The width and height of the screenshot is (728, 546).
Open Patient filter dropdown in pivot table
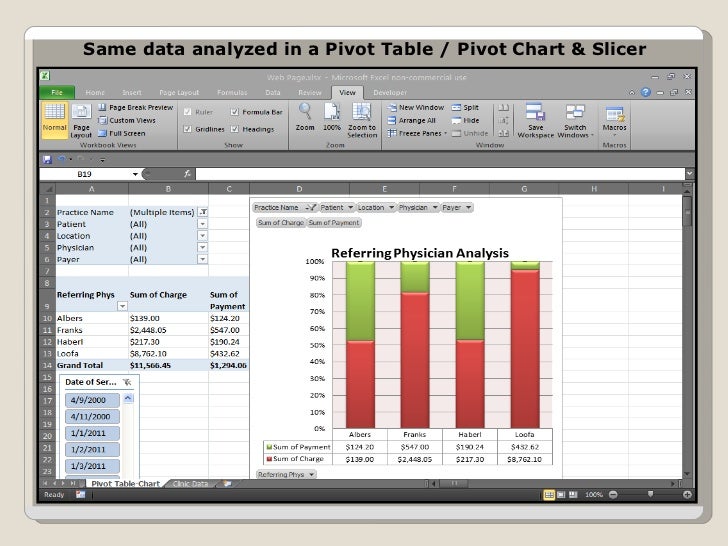[202, 224]
